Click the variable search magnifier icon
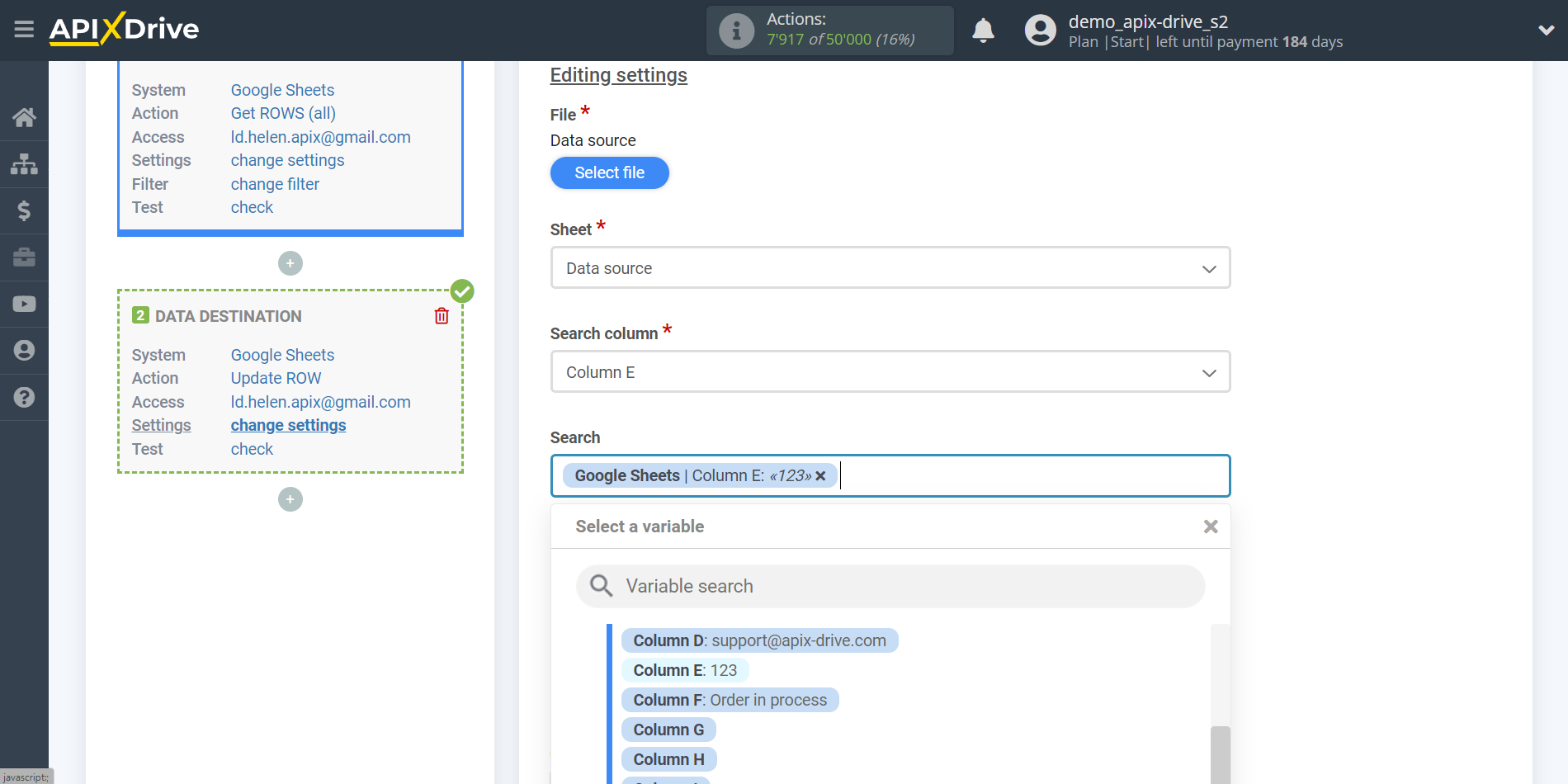This screenshot has width=1568, height=784. tap(601, 586)
